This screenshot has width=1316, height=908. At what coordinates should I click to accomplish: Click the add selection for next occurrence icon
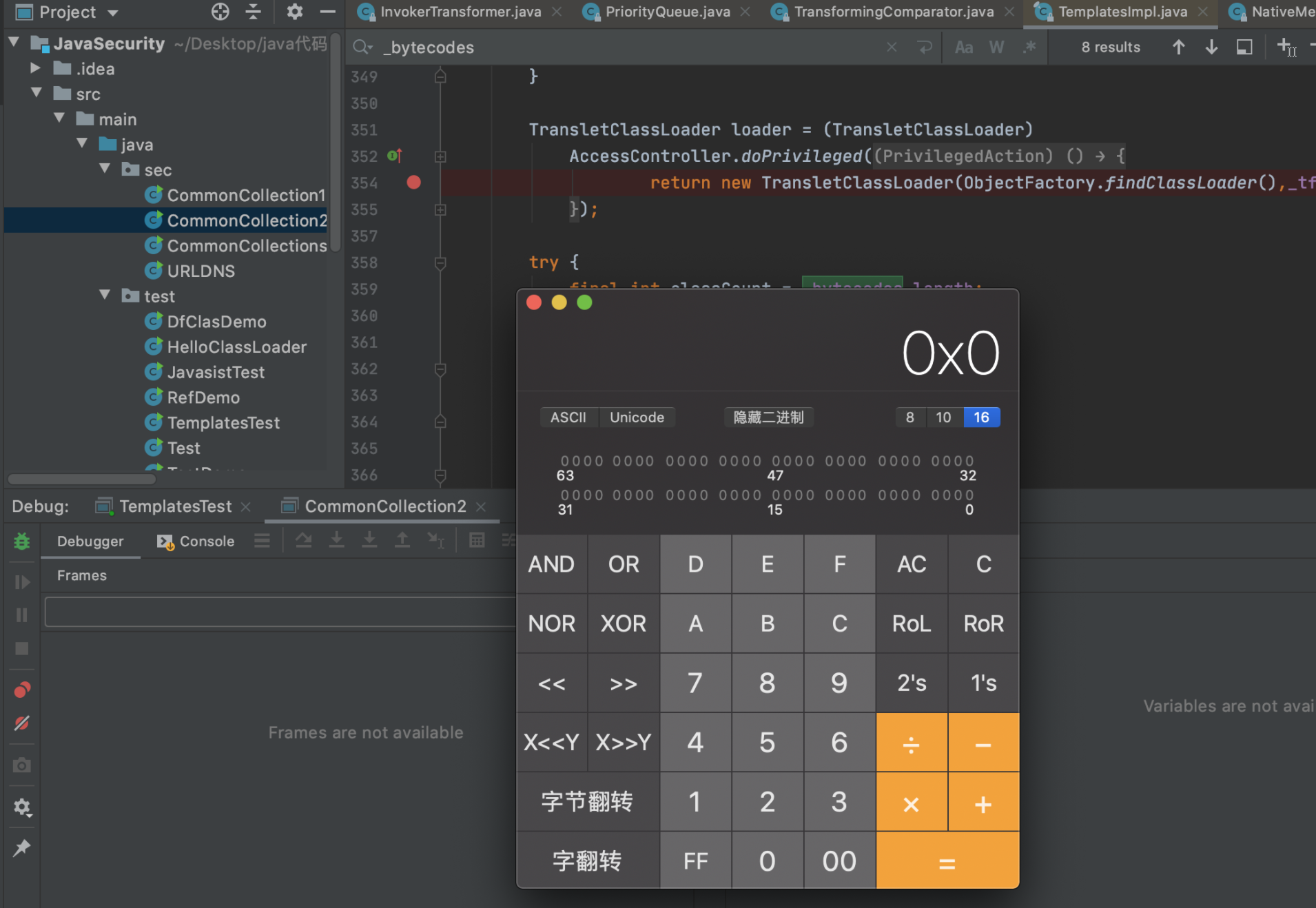pos(1286,47)
